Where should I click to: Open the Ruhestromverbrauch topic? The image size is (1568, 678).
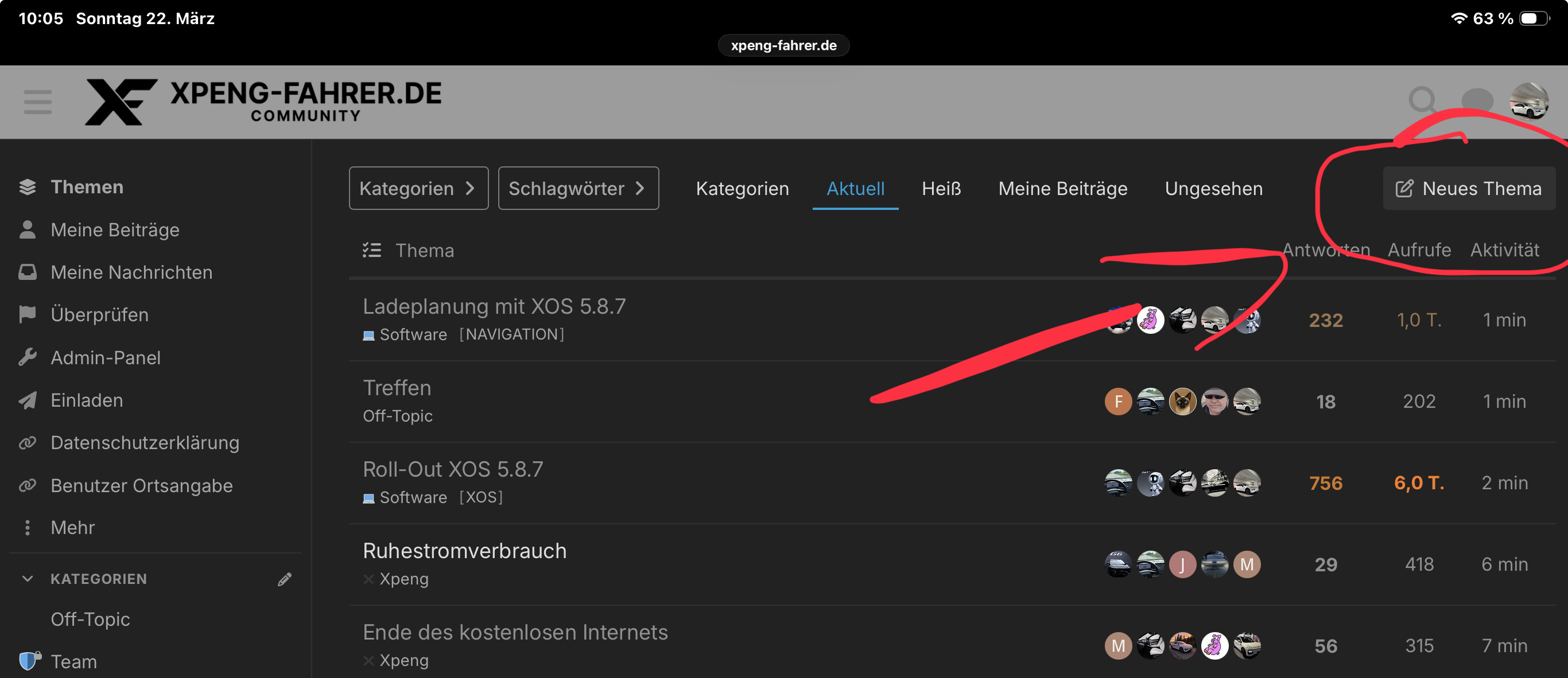click(x=464, y=550)
